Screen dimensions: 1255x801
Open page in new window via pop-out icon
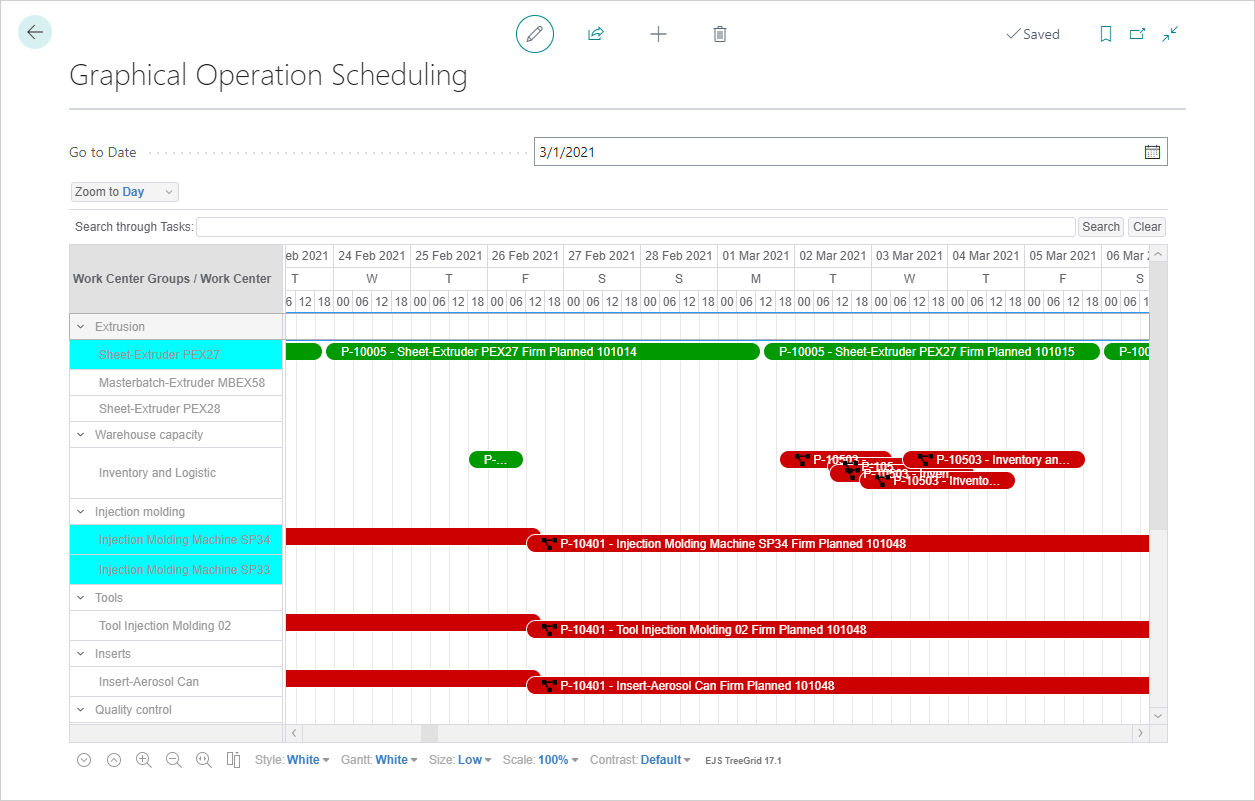tap(1136, 33)
